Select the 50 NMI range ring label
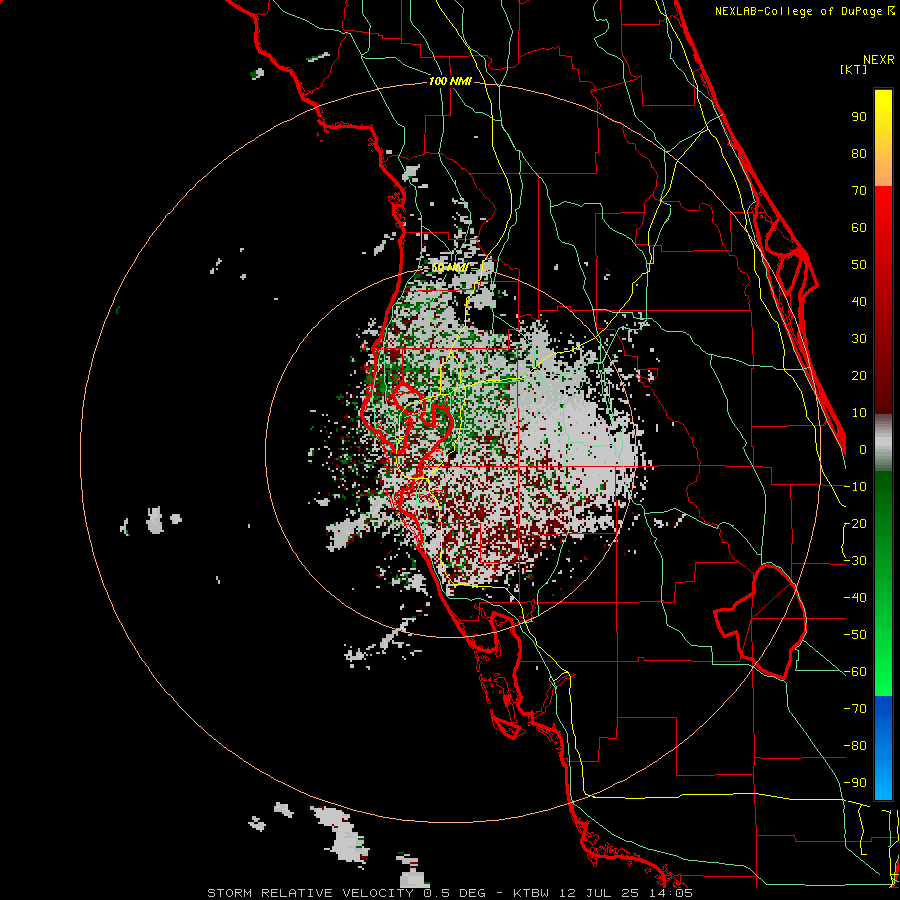Viewport: 900px width, 900px height. [x=449, y=267]
